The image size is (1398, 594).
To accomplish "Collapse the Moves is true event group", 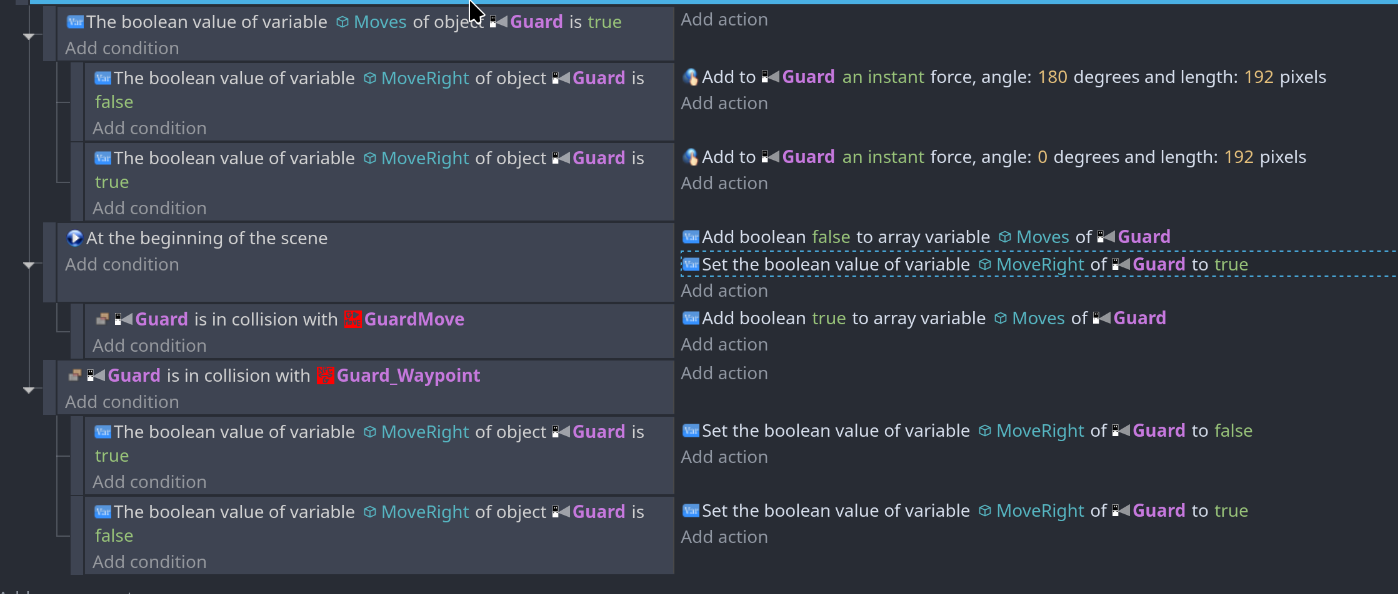I will click(29, 35).
